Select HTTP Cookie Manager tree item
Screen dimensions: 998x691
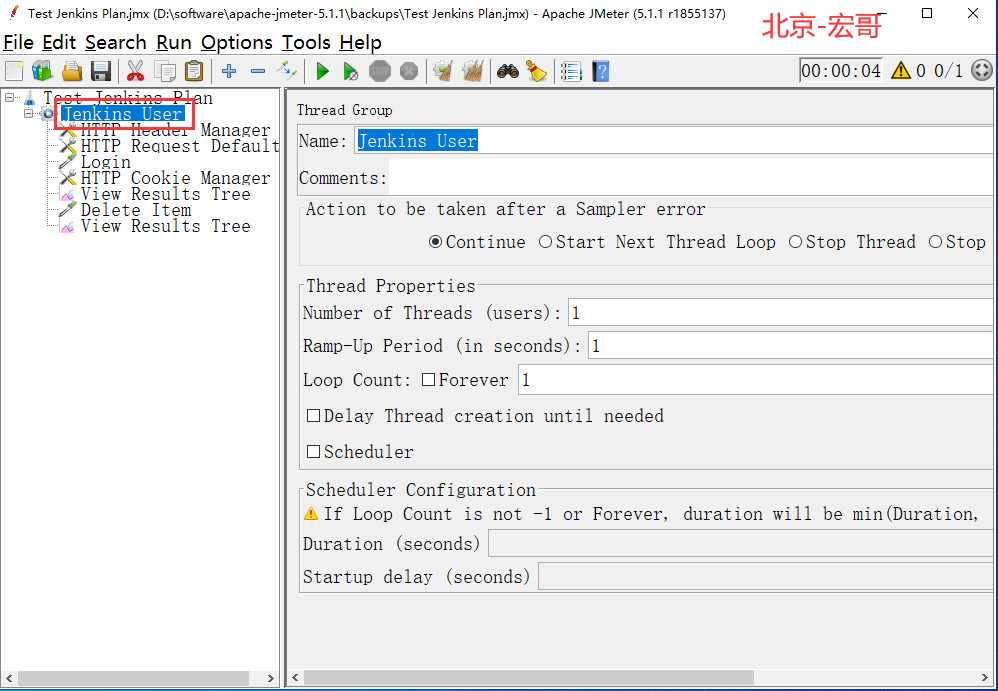[175, 178]
